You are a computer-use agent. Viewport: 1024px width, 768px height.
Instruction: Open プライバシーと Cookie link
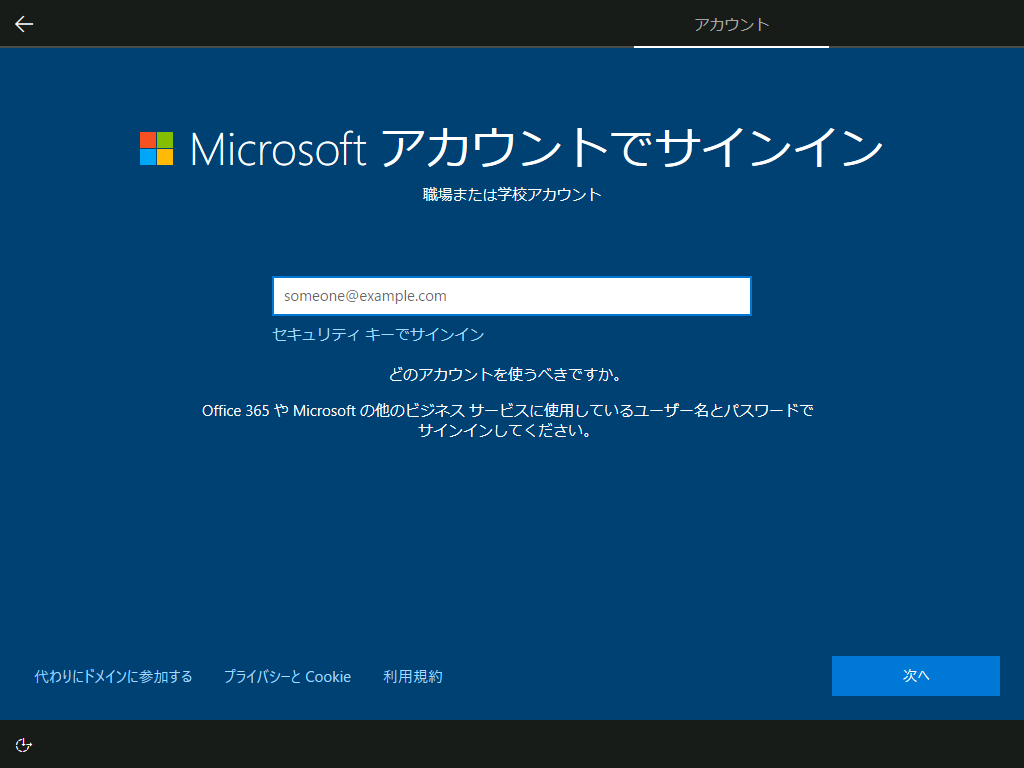pyautogui.click(x=287, y=677)
